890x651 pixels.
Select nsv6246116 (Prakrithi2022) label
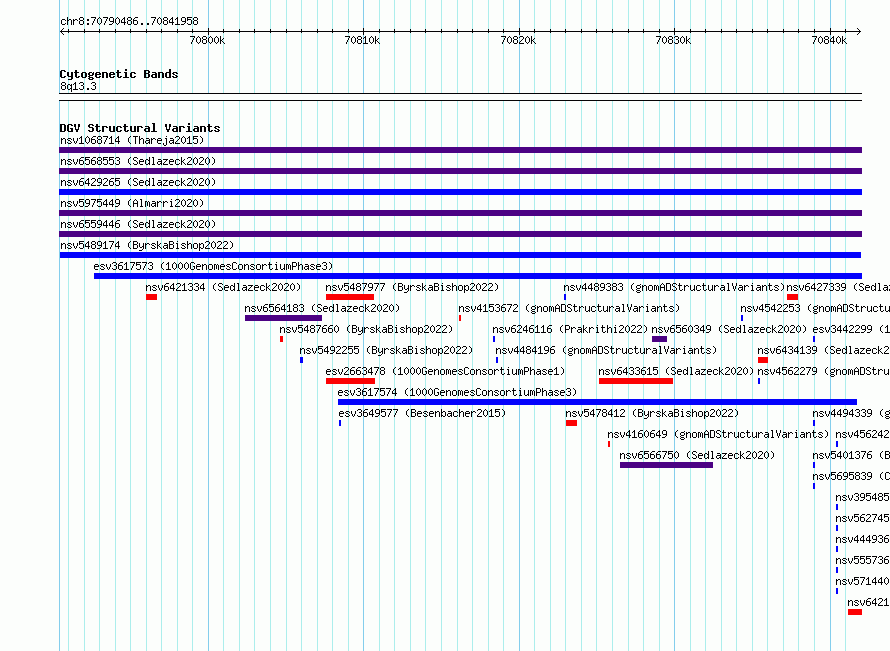[x=570, y=329]
